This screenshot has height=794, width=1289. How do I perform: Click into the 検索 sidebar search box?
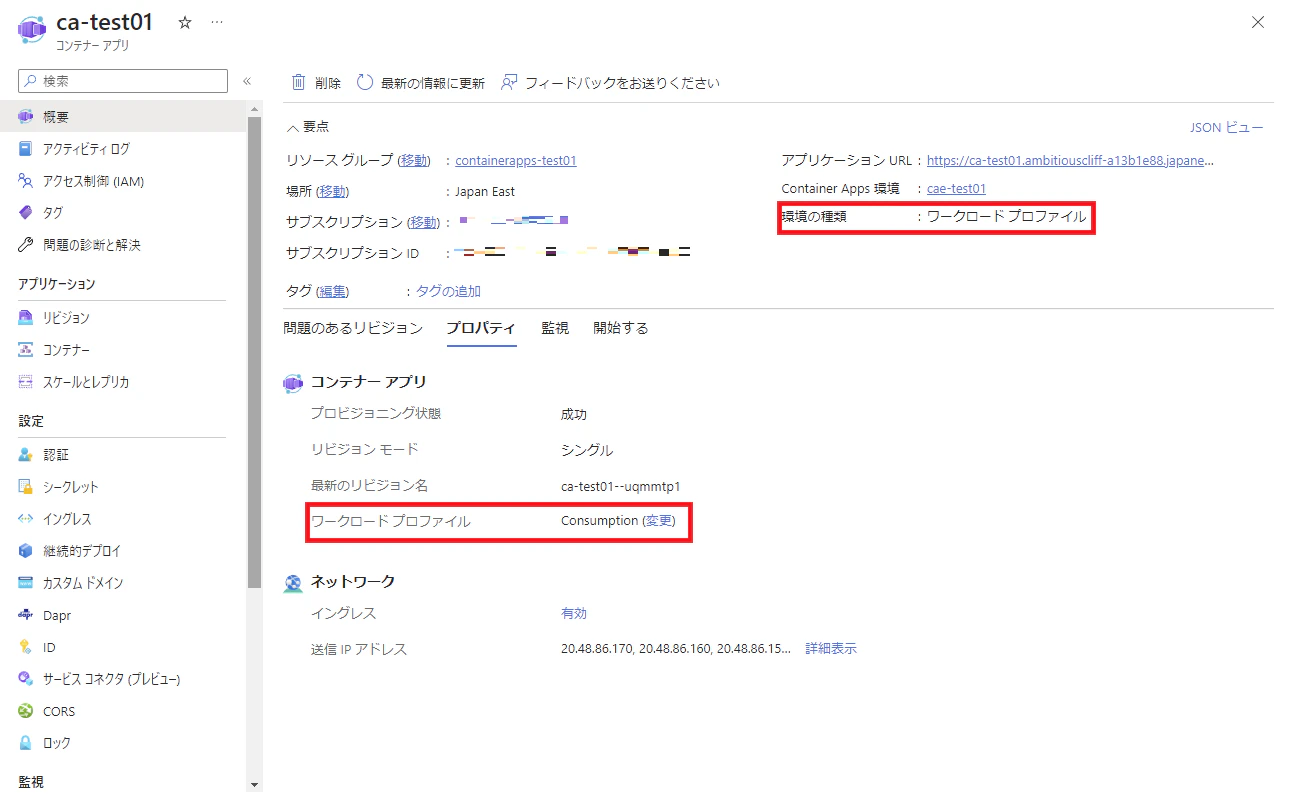point(123,81)
